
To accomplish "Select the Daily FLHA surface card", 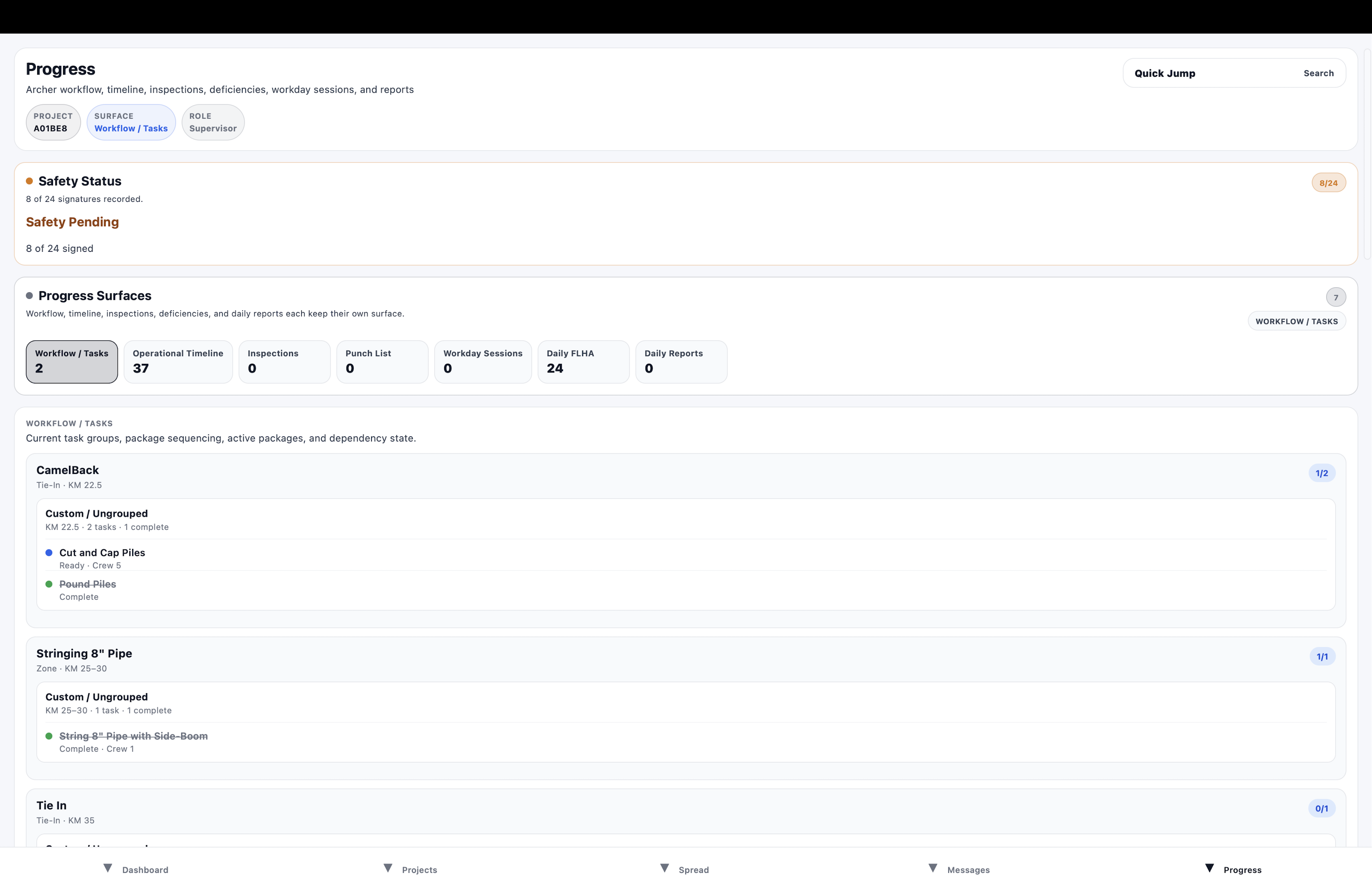I will point(583,362).
